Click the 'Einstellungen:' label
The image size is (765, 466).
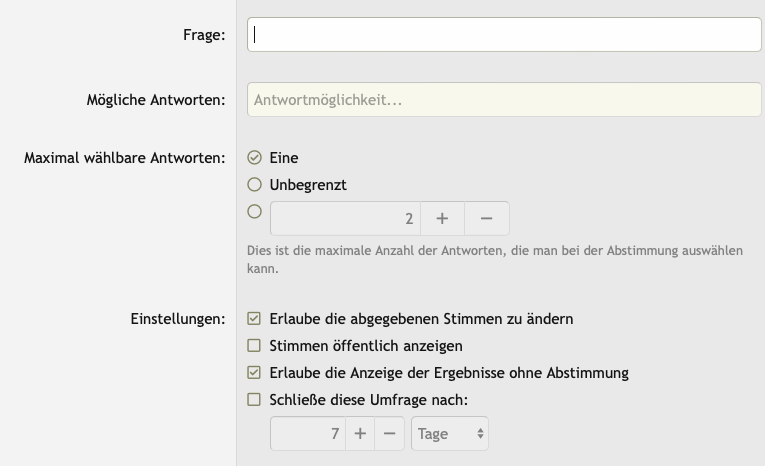tap(178, 320)
